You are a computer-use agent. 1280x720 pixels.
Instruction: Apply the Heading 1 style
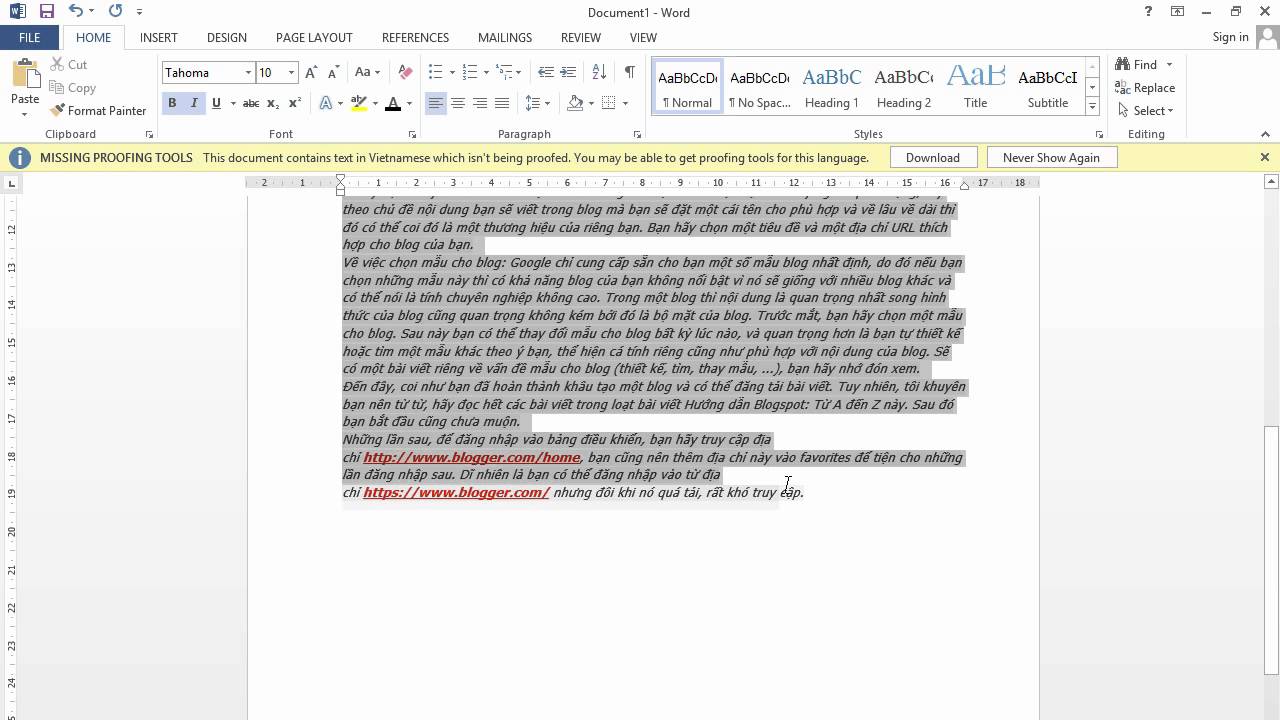832,87
